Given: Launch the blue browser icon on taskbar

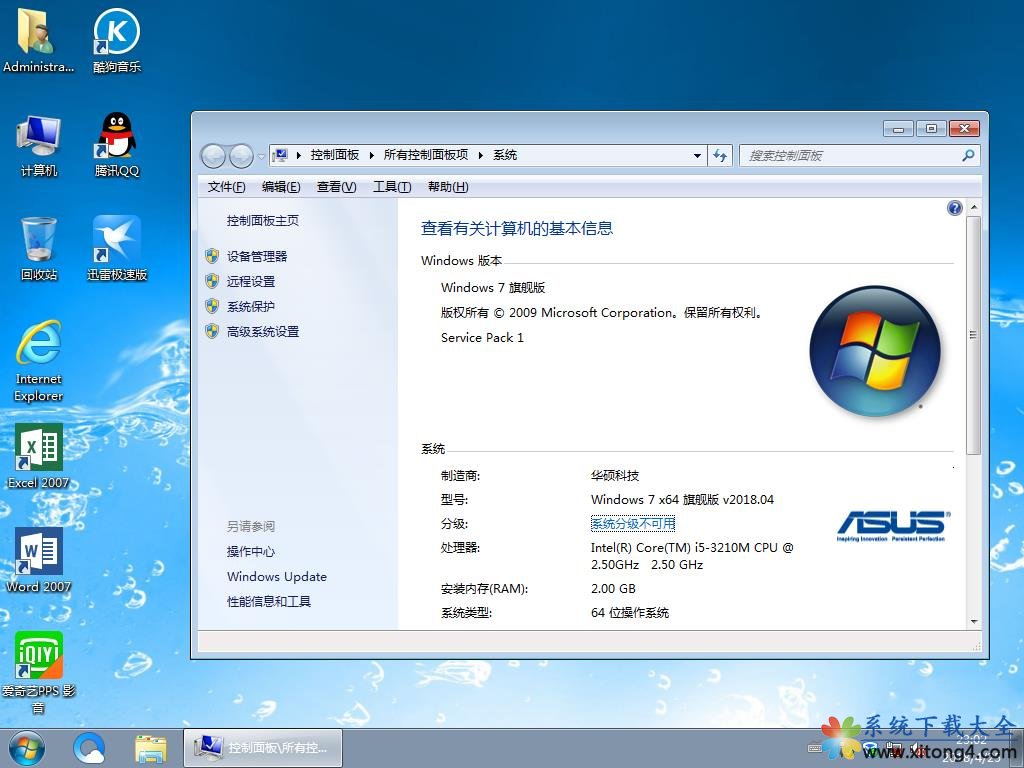Looking at the screenshot, I should [89, 748].
